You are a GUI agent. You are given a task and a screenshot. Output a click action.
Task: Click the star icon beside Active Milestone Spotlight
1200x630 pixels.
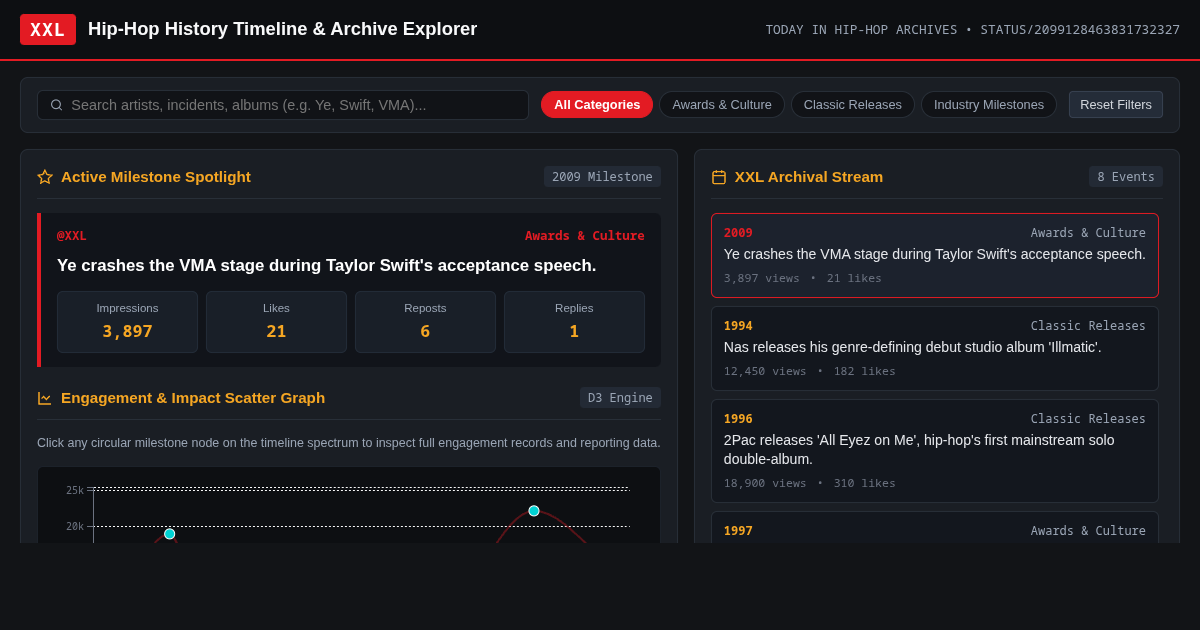45,177
